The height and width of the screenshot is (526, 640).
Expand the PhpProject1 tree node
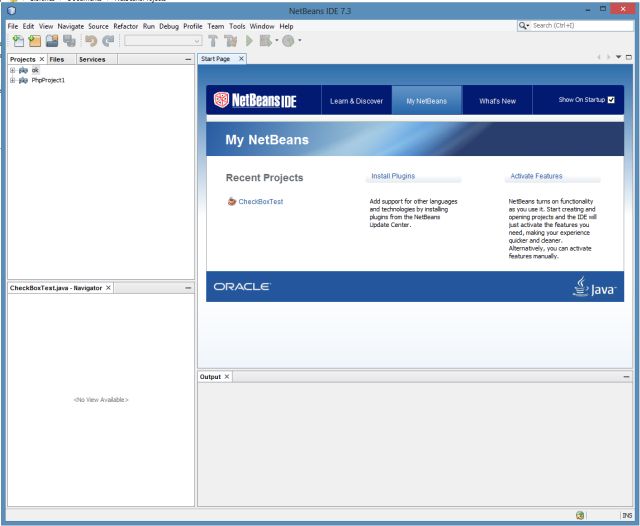13,80
